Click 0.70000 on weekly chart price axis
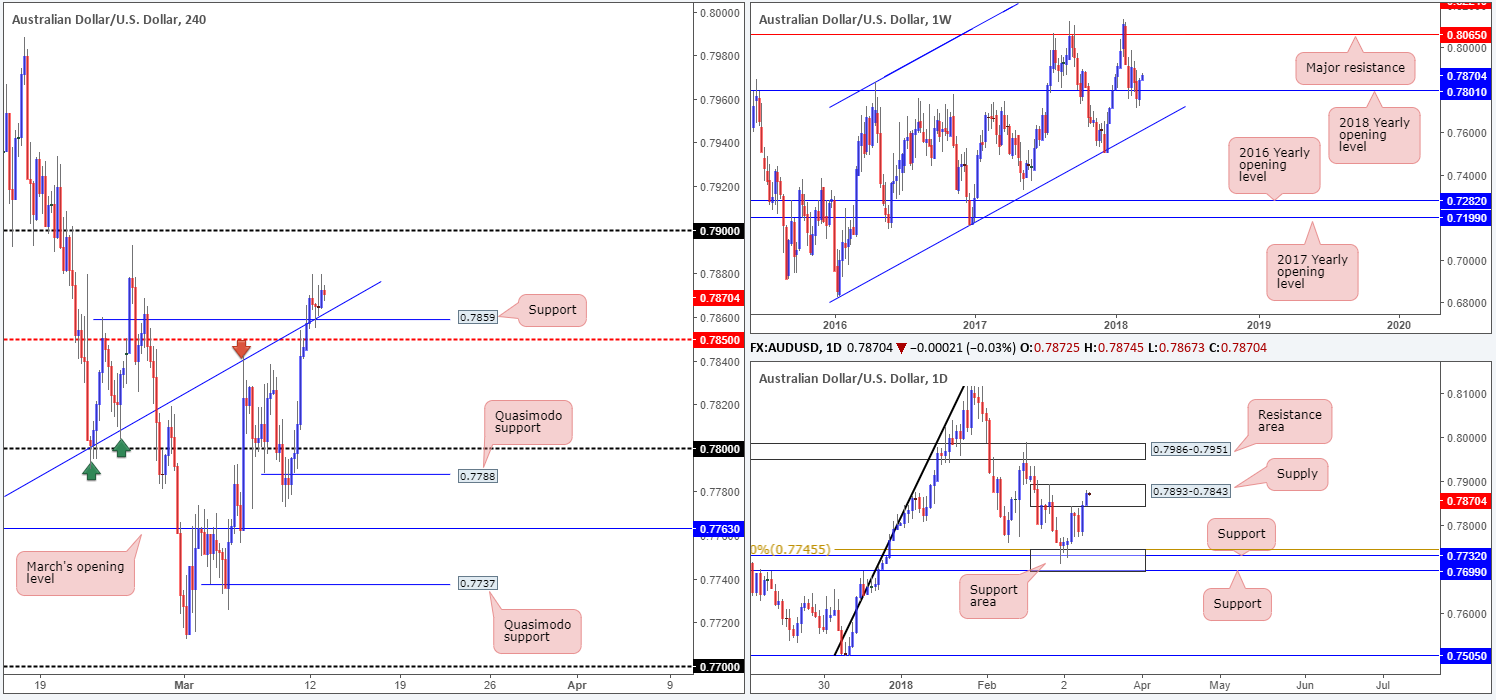Image resolution: width=1496 pixels, height=700 pixels. [1467, 261]
